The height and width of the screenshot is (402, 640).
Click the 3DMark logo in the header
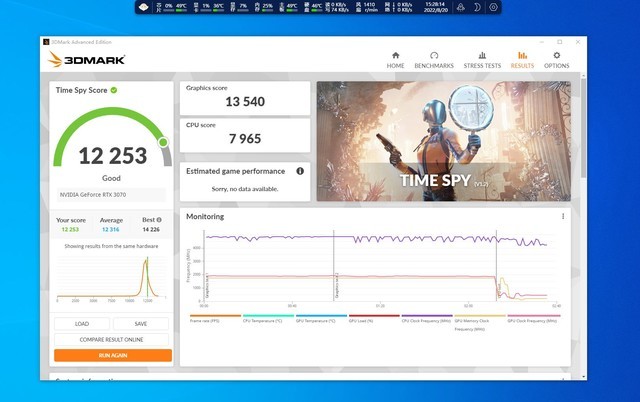[87, 60]
